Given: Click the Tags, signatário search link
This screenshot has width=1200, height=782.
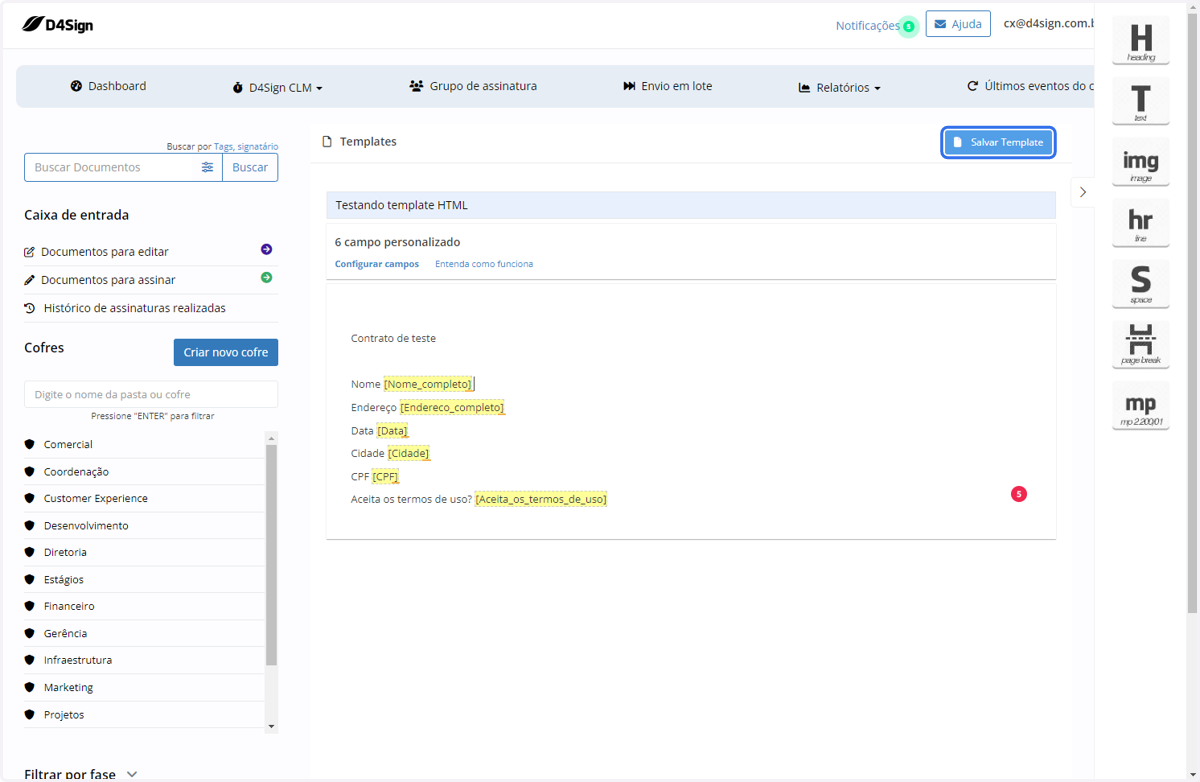Looking at the screenshot, I should click(246, 146).
